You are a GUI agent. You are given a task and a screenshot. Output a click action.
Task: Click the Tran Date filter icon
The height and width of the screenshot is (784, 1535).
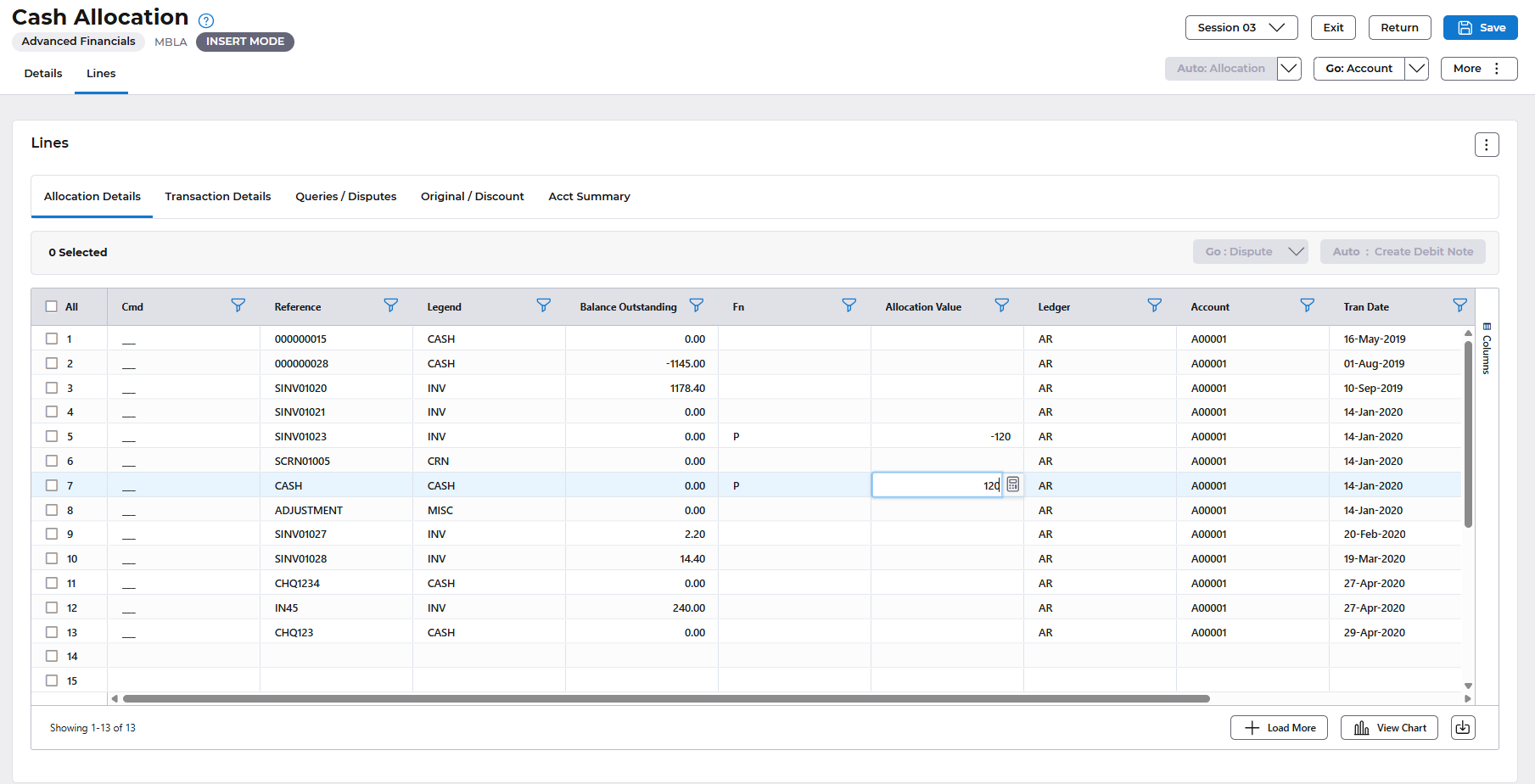click(1459, 305)
